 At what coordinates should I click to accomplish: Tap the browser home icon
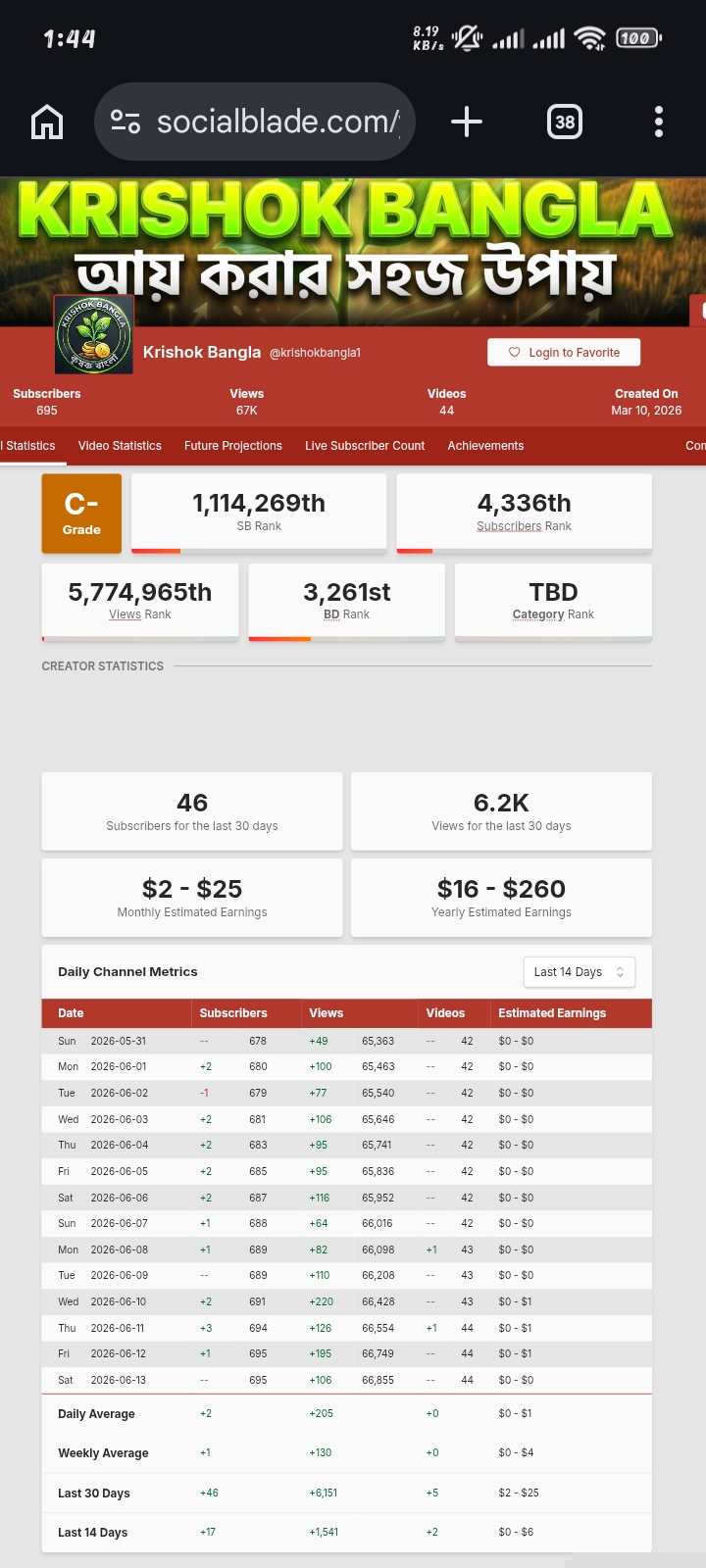[47, 122]
